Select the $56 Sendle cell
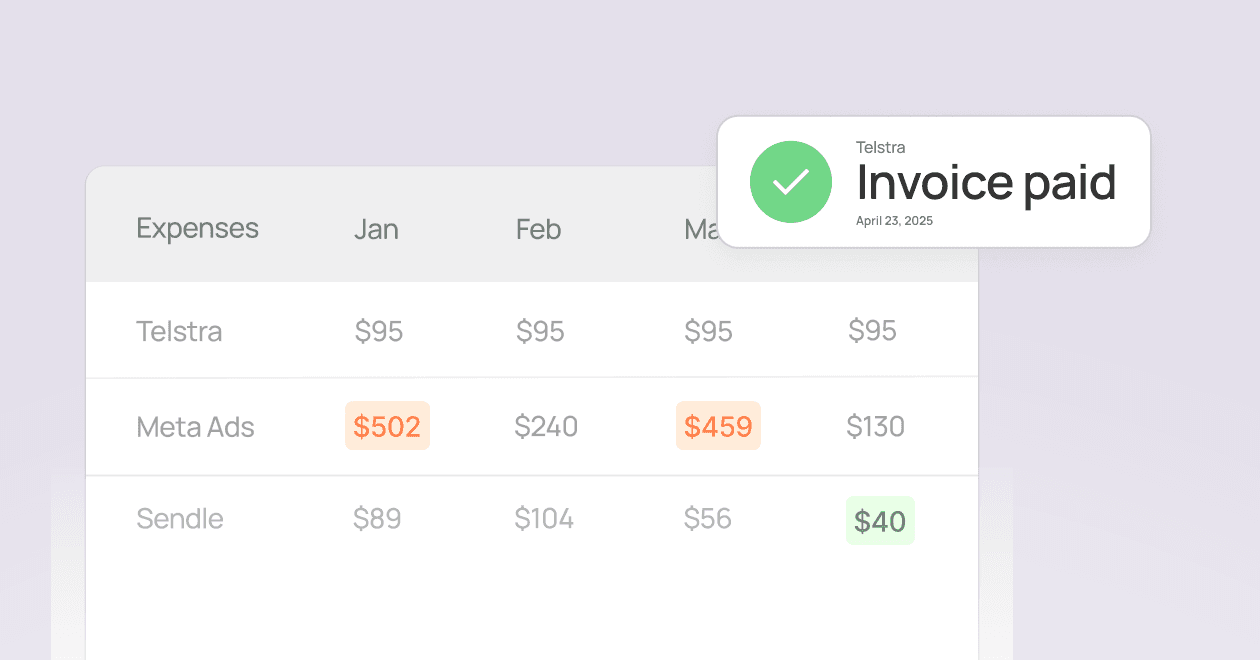The height and width of the screenshot is (660, 1260). tap(708, 519)
